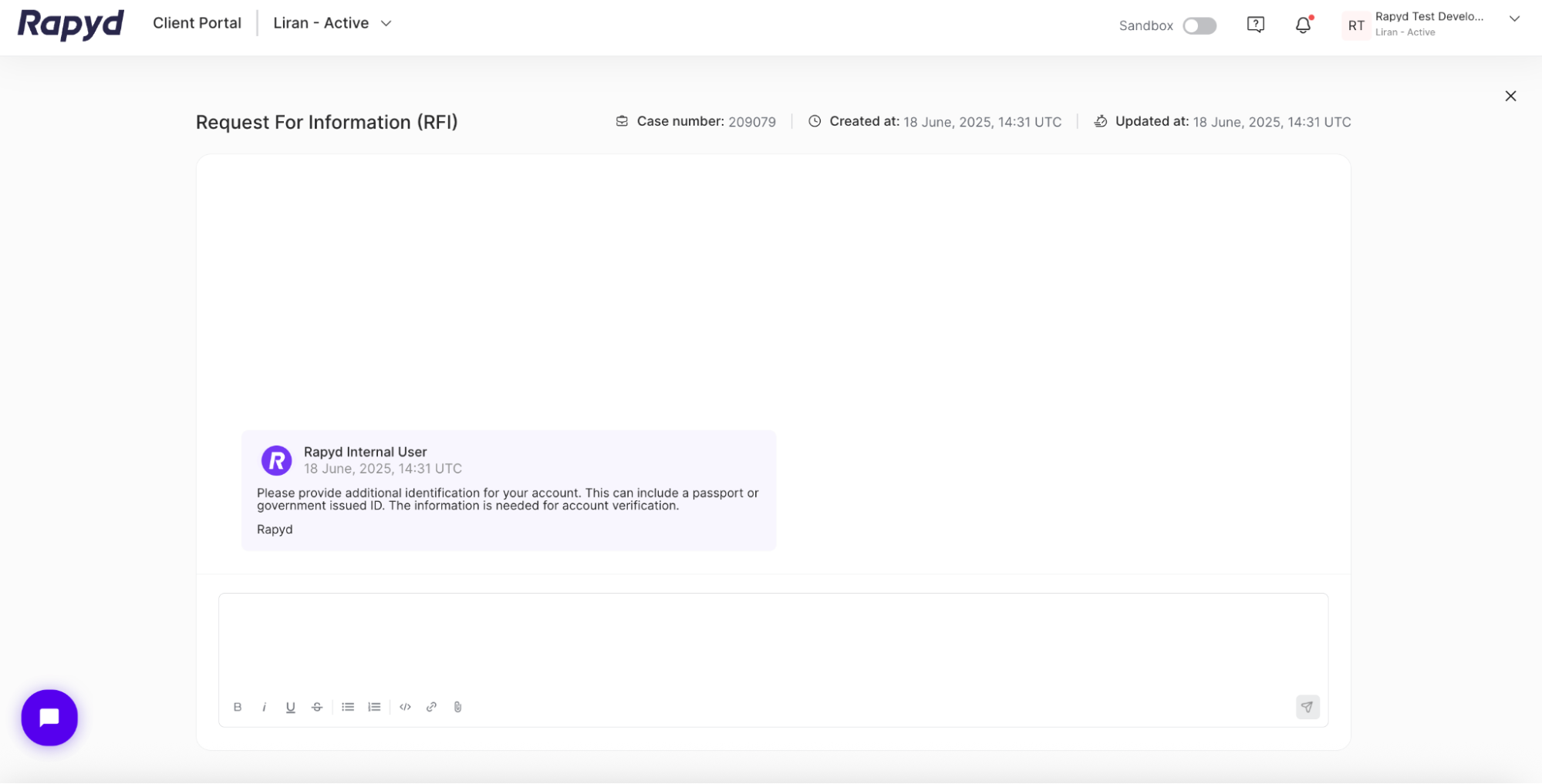1542x784 pixels.
Task: Open Client Portal from the top bar
Action: [x=197, y=23]
